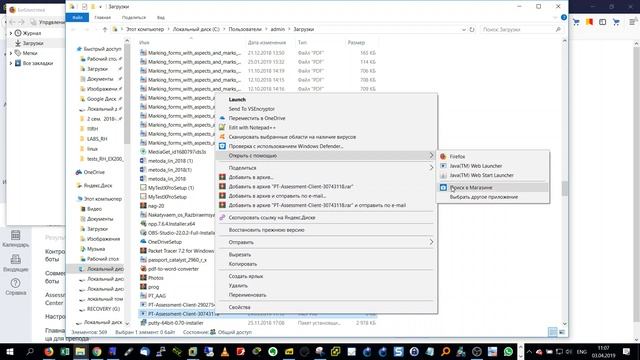Expand 'Все закладки' node in Library window
The image size is (640, 360).
[x=11, y=63]
